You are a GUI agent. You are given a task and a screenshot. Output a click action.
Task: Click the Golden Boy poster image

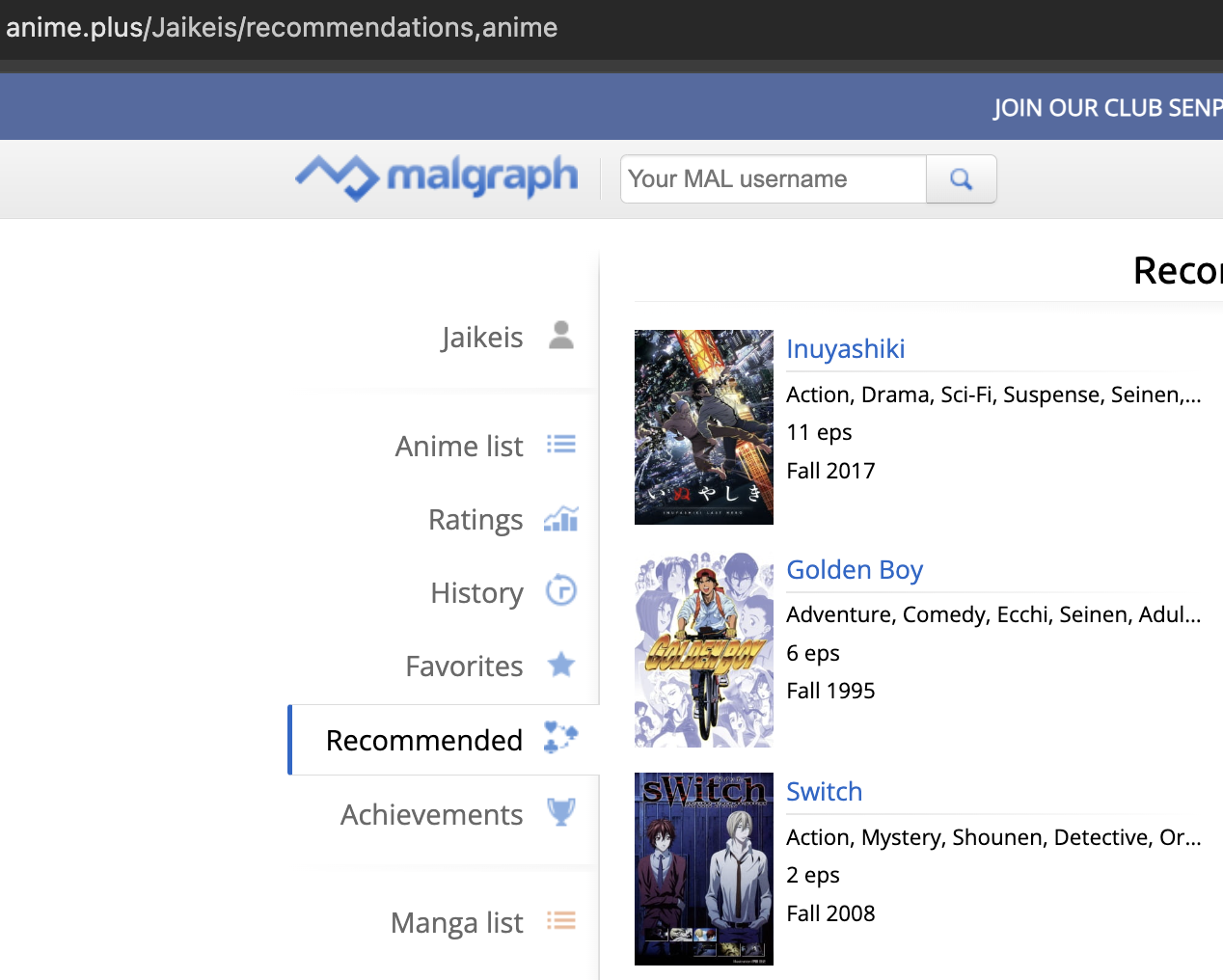pos(703,649)
